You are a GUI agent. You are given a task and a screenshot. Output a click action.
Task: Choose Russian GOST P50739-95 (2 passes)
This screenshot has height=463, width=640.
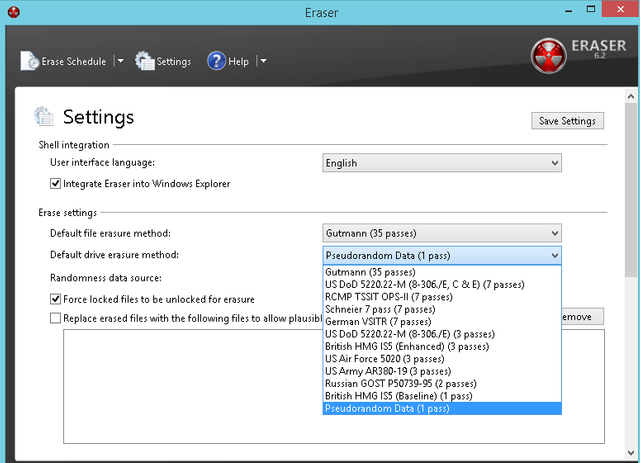442,383
